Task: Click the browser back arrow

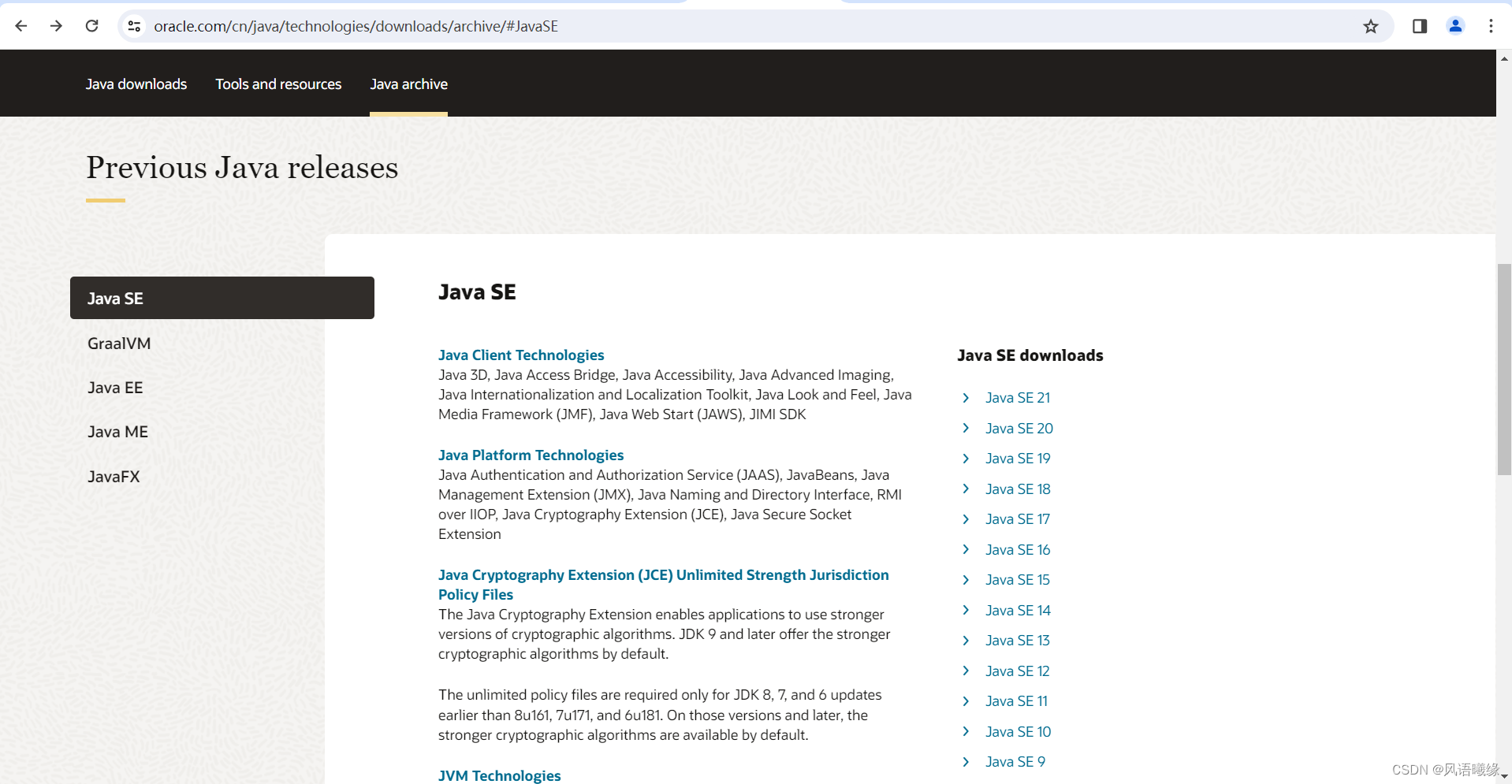Action: pyautogui.click(x=21, y=26)
